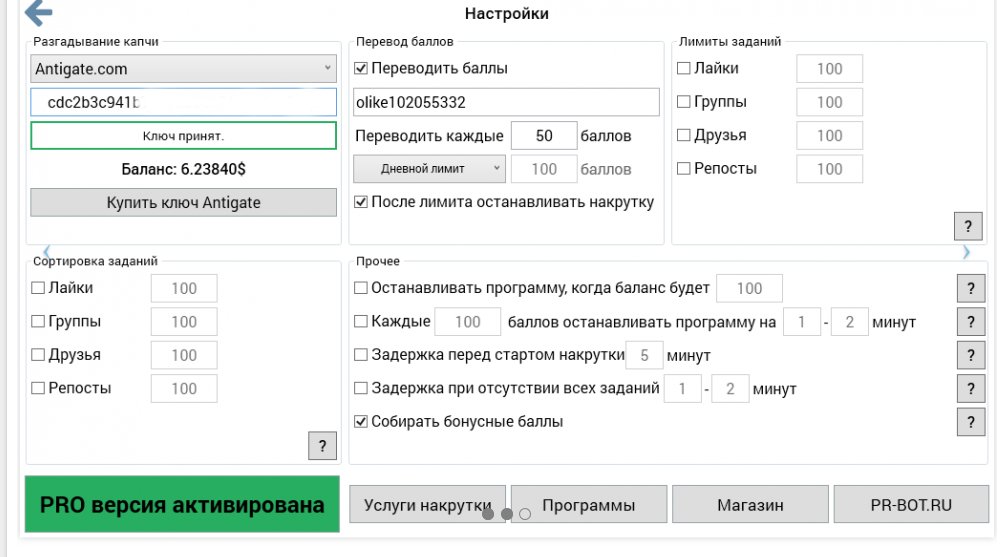The image size is (1000, 557).
Task: Open the Antigate.com captcha service dropdown
Action: tap(184, 69)
